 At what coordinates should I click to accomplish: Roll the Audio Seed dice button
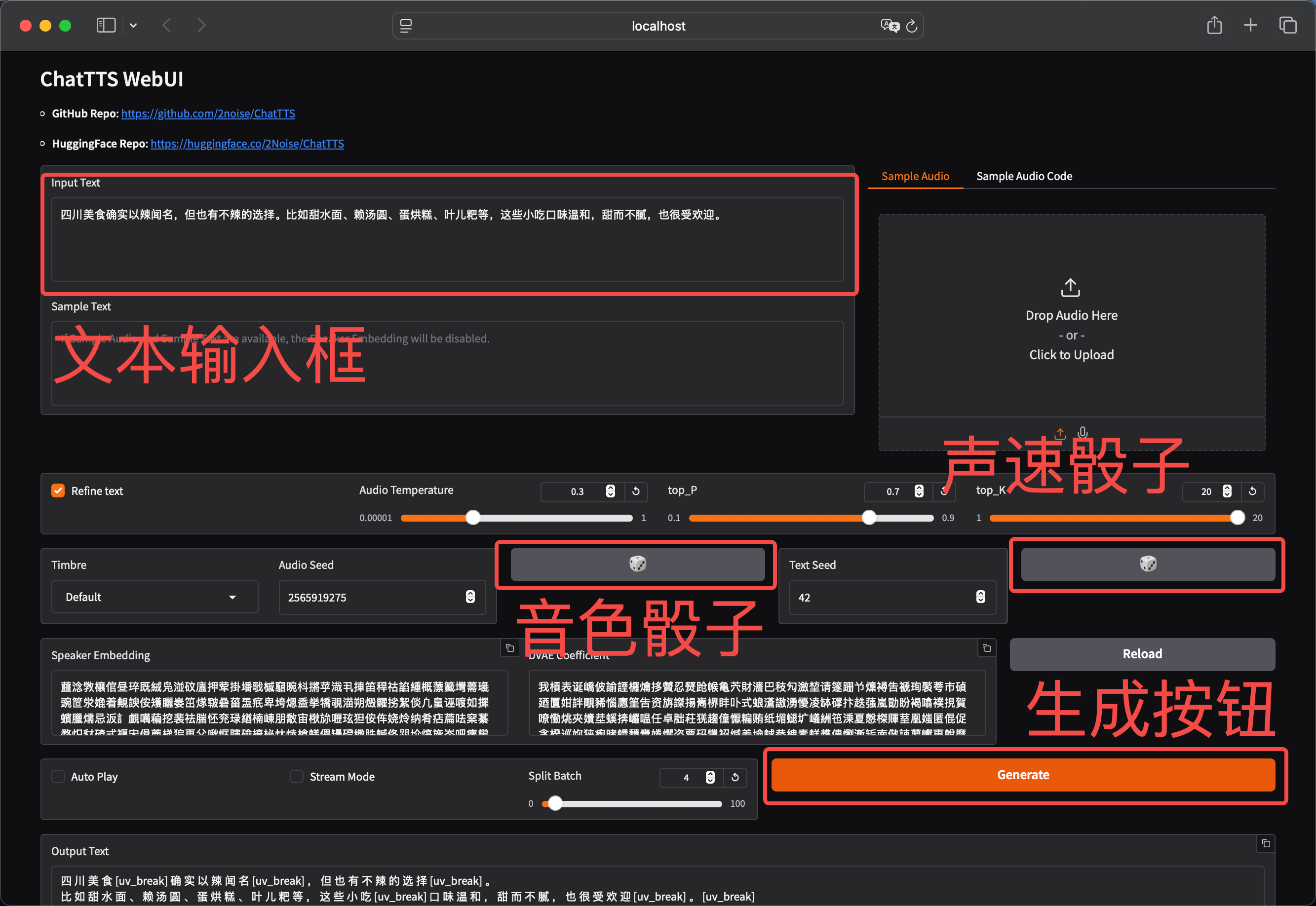(x=638, y=564)
